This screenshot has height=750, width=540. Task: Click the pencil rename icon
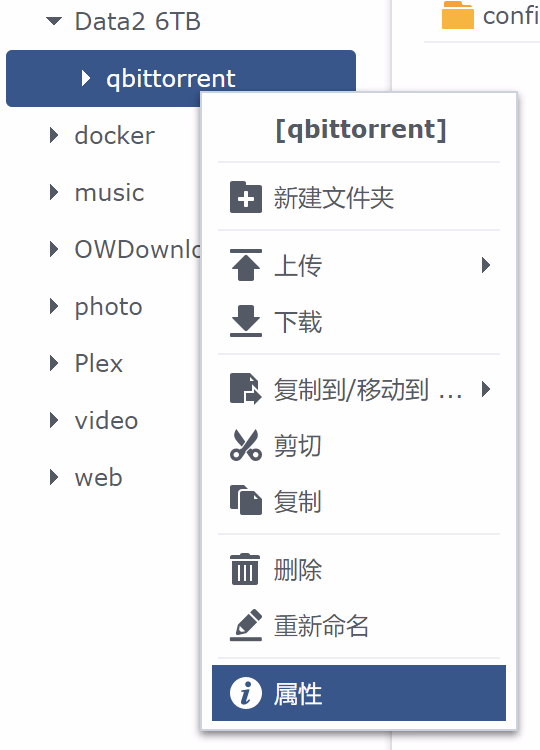click(245, 625)
